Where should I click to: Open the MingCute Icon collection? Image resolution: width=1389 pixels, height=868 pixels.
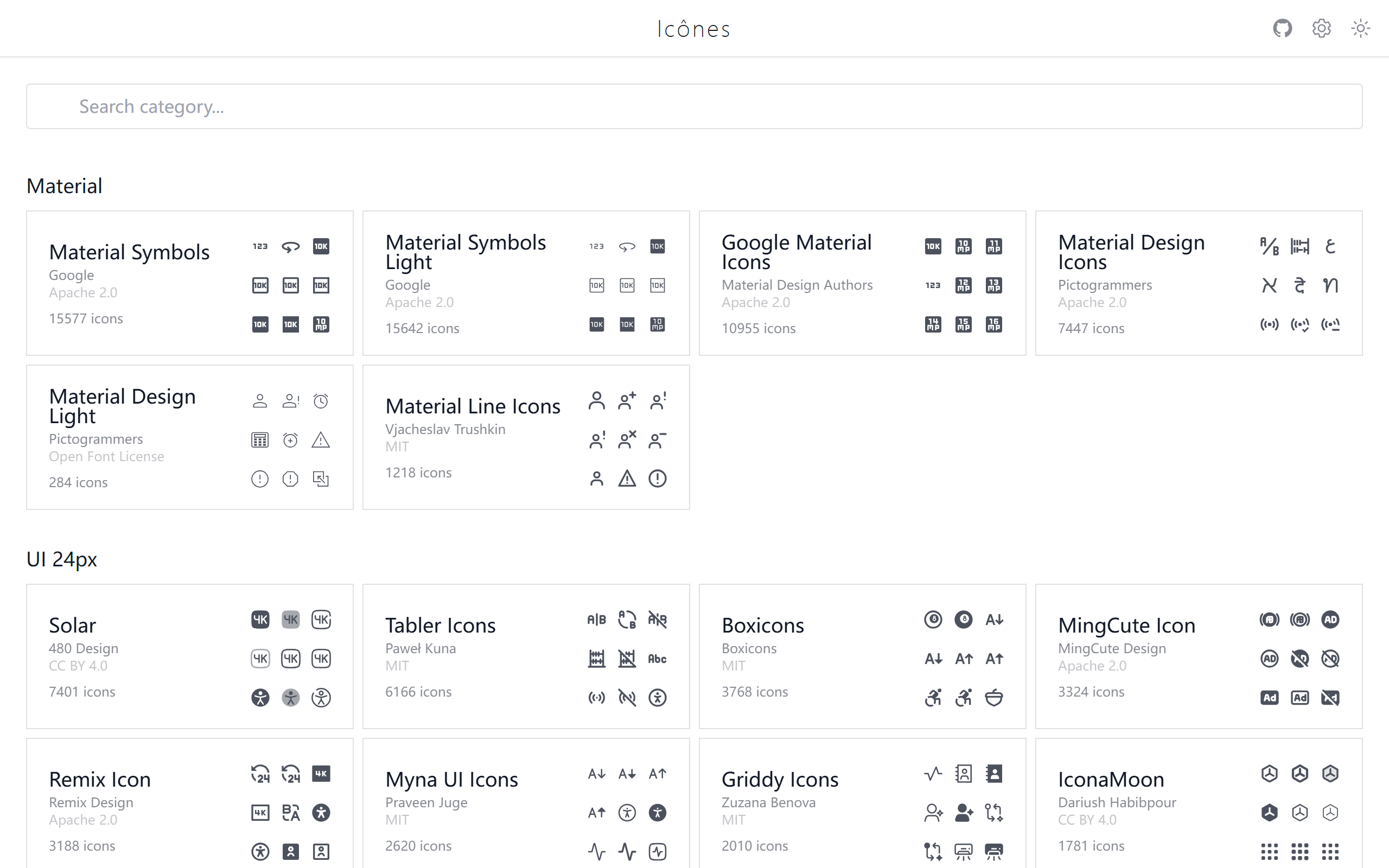[x=1199, y=656]
